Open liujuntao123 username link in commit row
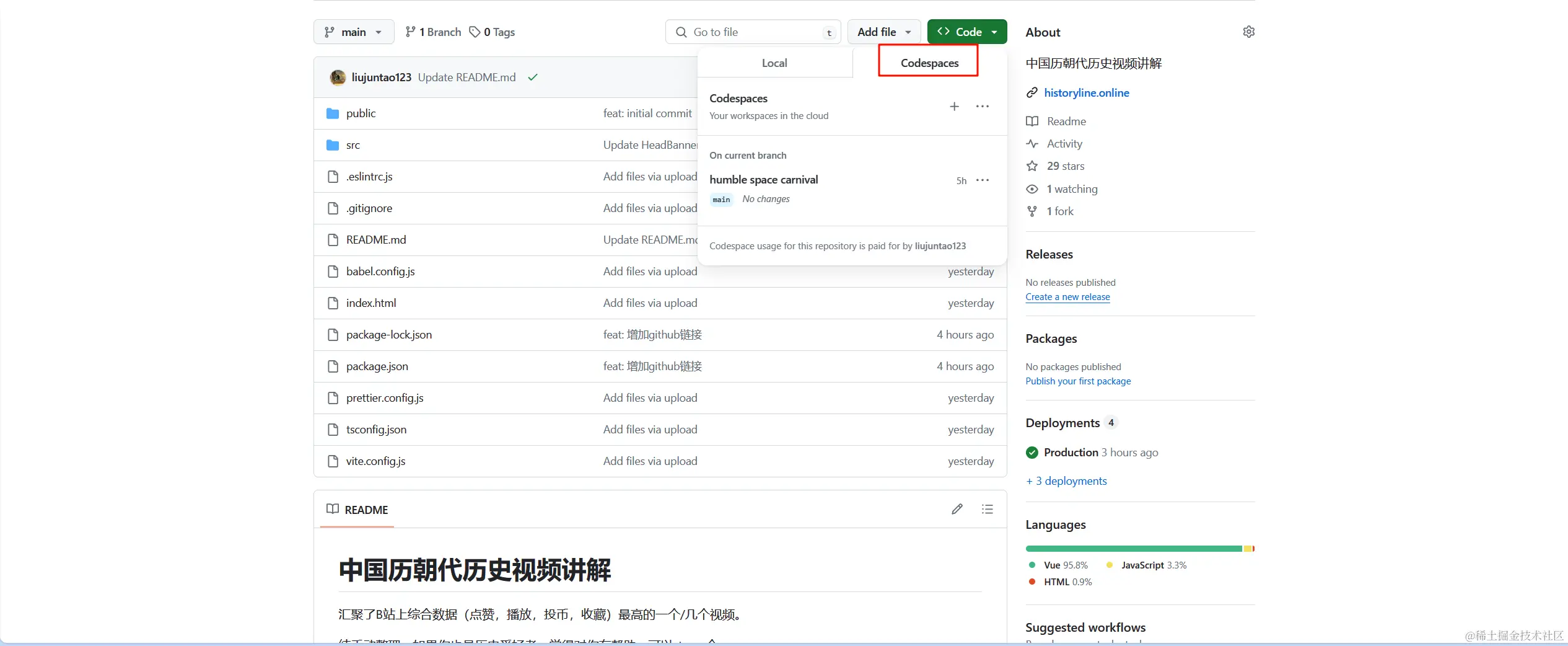Viewport: 1568px width, 646px height. click(382, 77)
